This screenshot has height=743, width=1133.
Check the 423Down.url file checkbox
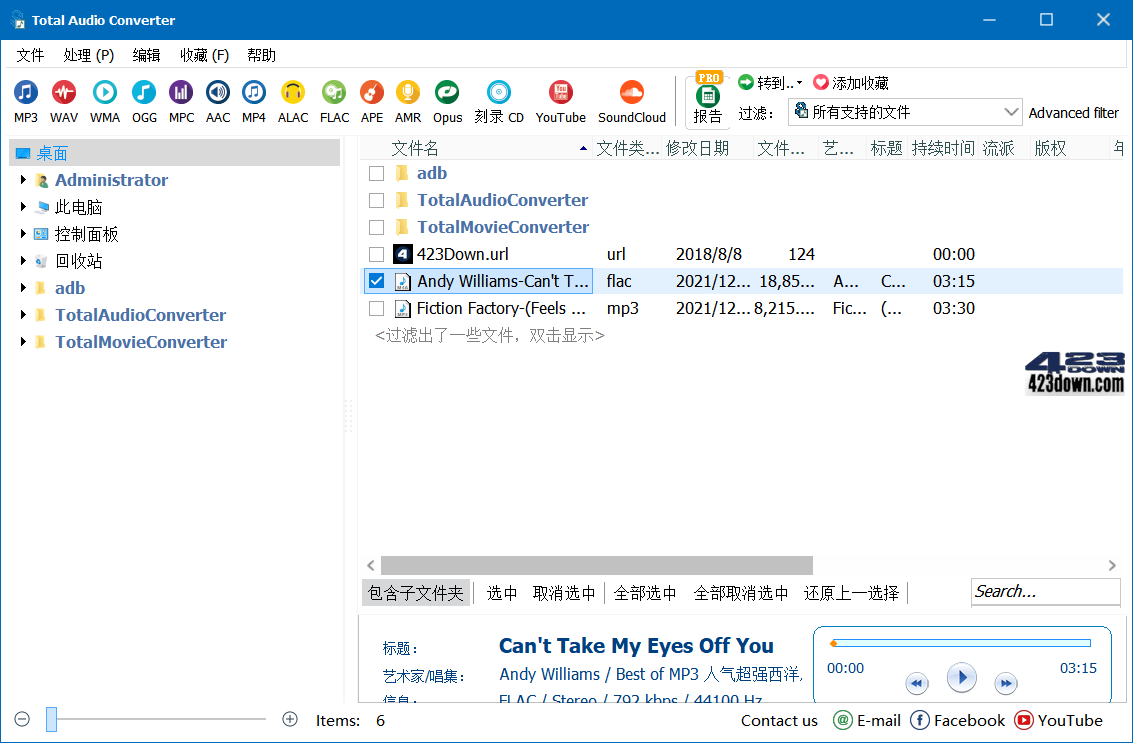(x=377, y=254)
